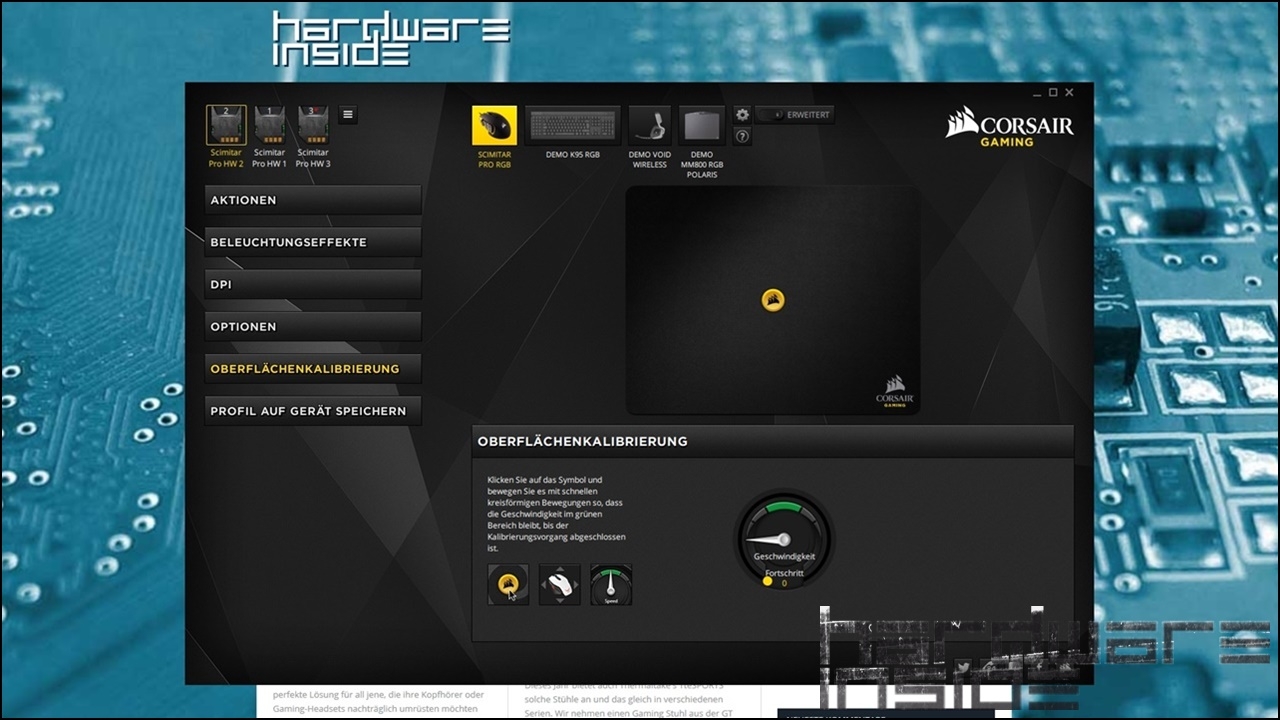Click the small Speed gauge step icon
Screen dimensions: 1280x720
(611, 585)
